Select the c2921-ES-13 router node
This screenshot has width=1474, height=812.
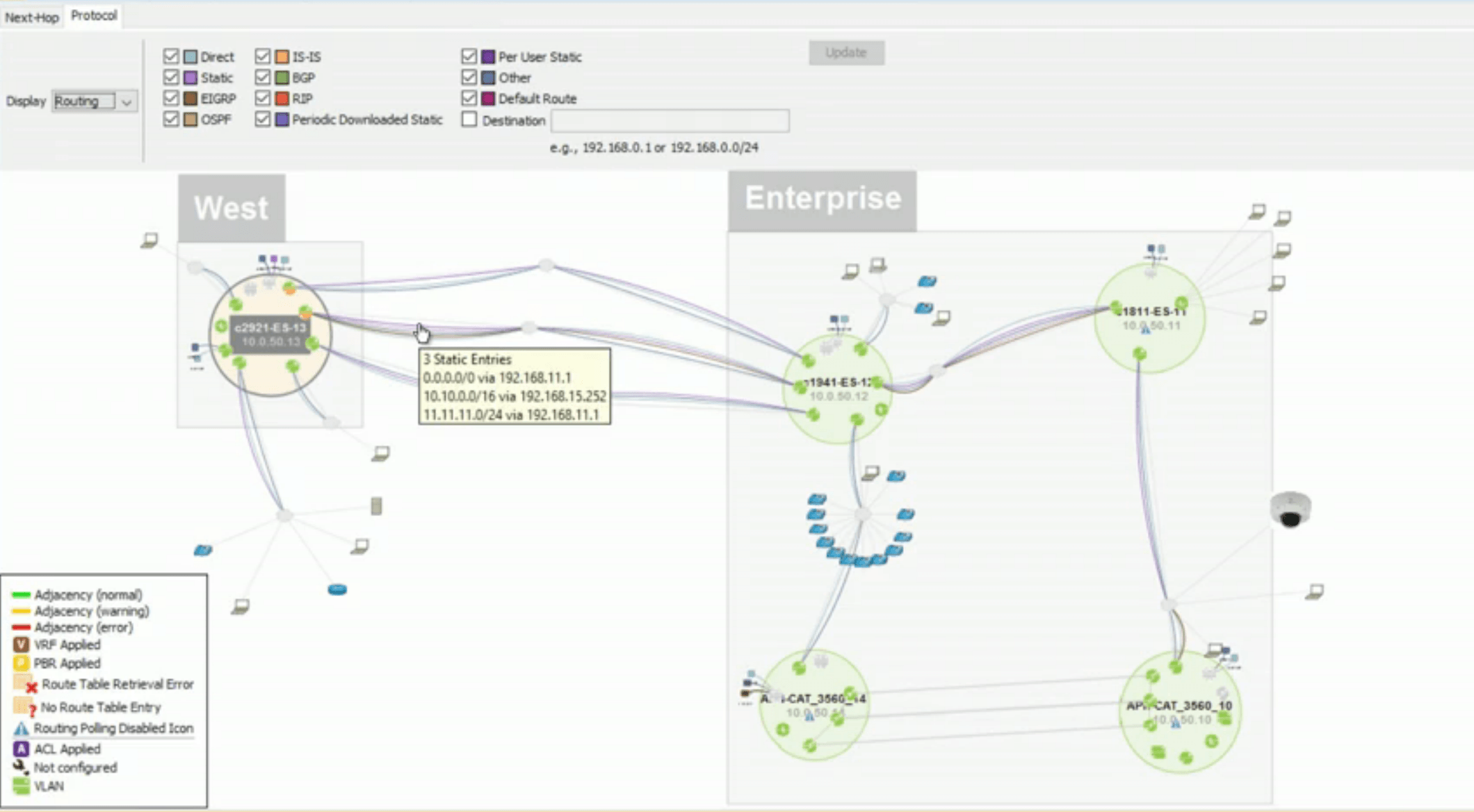pyautogui.click(x=270, y=334)
